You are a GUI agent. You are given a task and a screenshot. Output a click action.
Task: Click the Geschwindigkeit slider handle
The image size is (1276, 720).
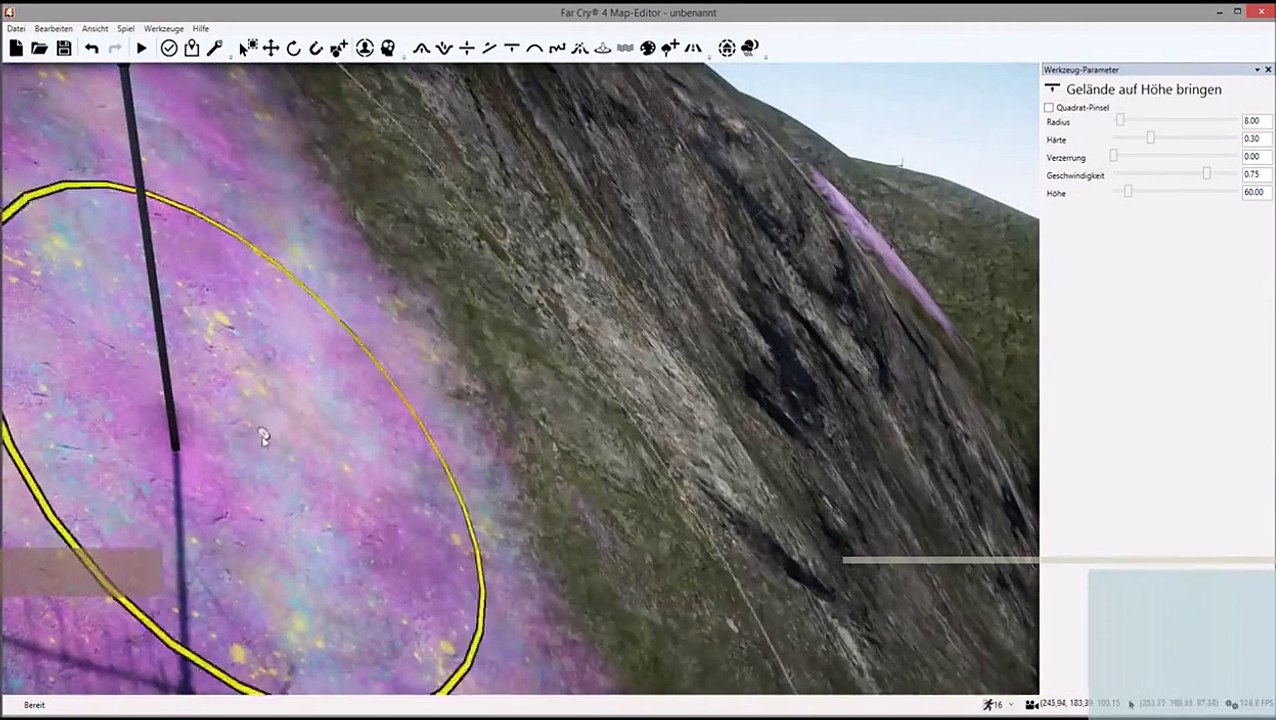click(x=1206, y=174)
